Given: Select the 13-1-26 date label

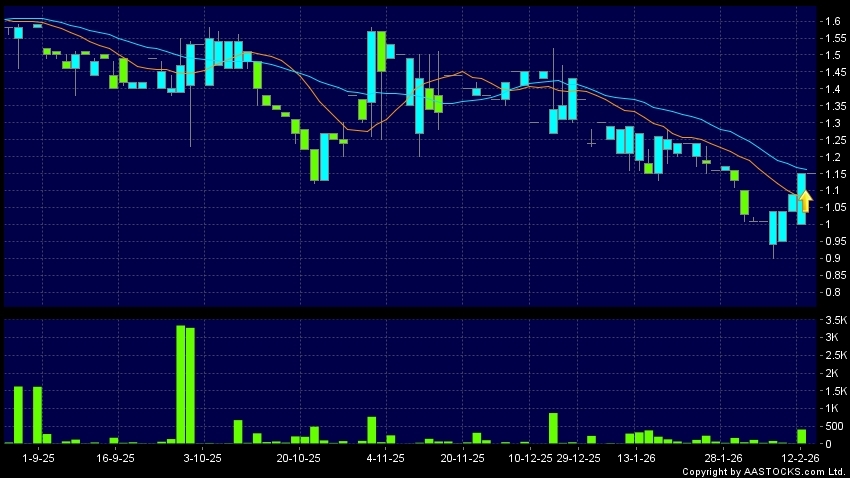Looking at the screenshot, I should 636,457.
